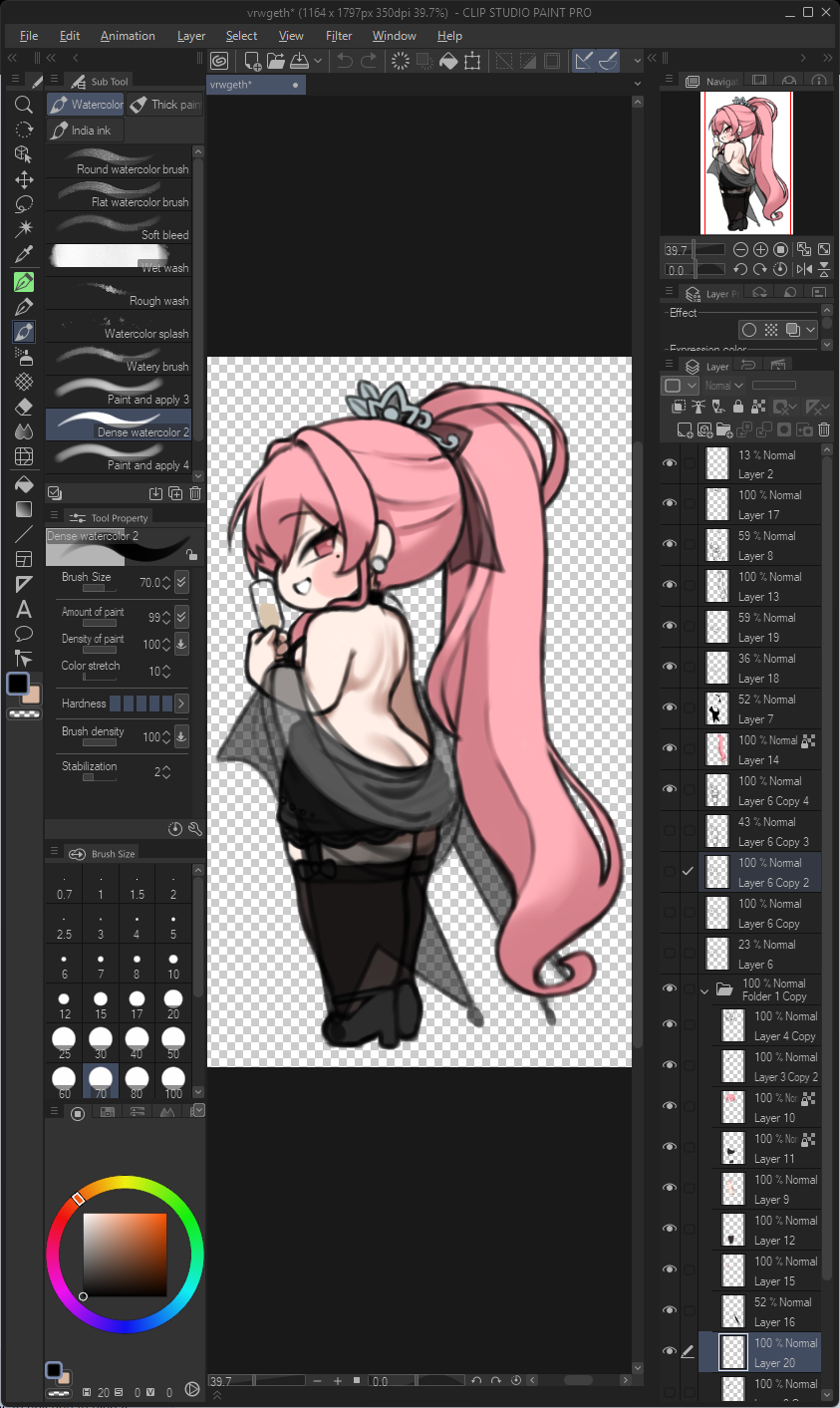Click Flip horizontal icon in Navigator

805,269
